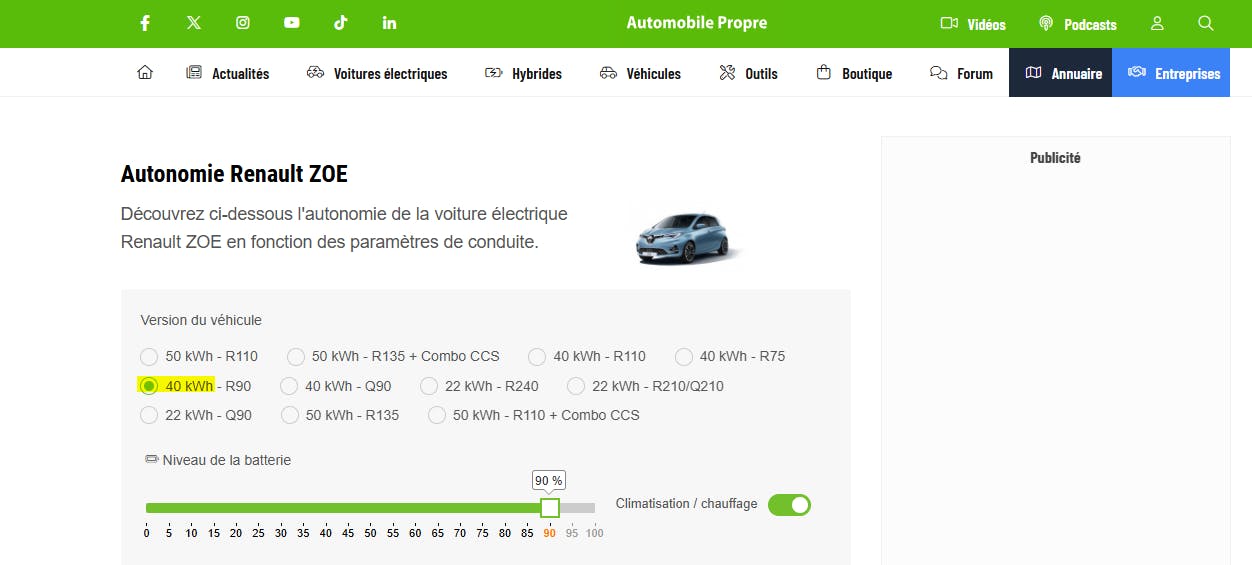Set battery slider to 50 mark

pos(370,533)
